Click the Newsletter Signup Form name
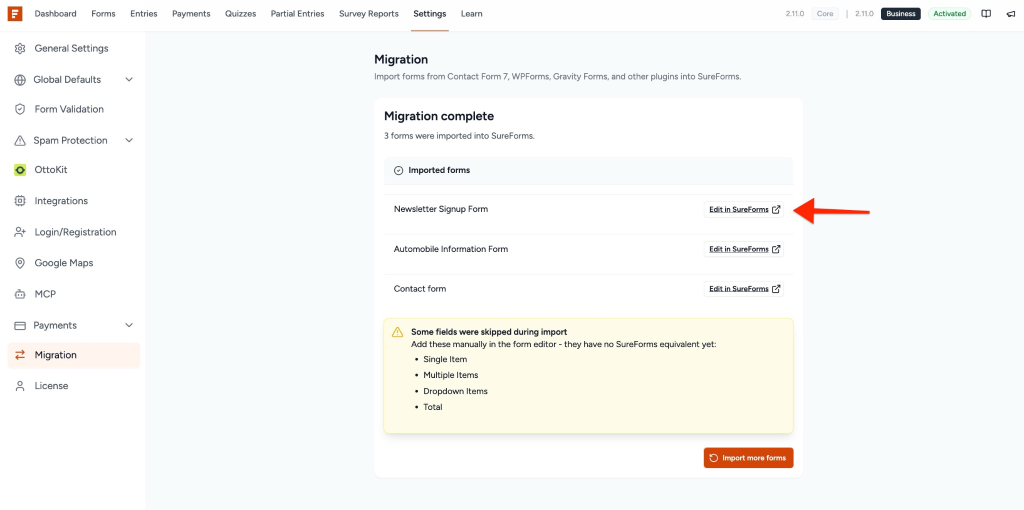The height and width of the screenshot is (510, 1024). 441,210
